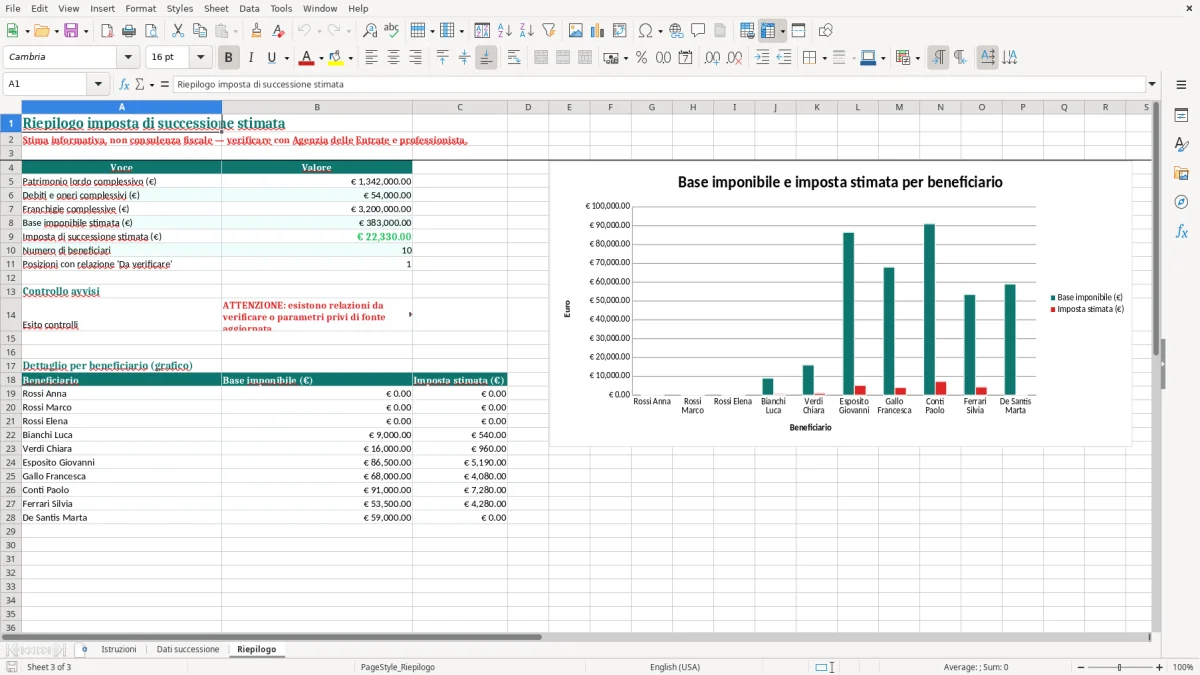Insert special character Omega

coord(645,31)
